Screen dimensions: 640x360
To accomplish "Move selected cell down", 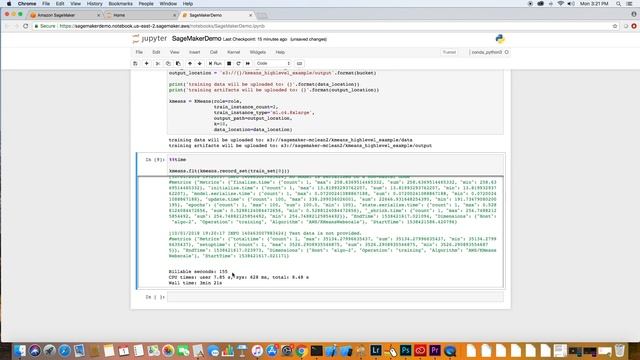I will [x=200, y=64].
